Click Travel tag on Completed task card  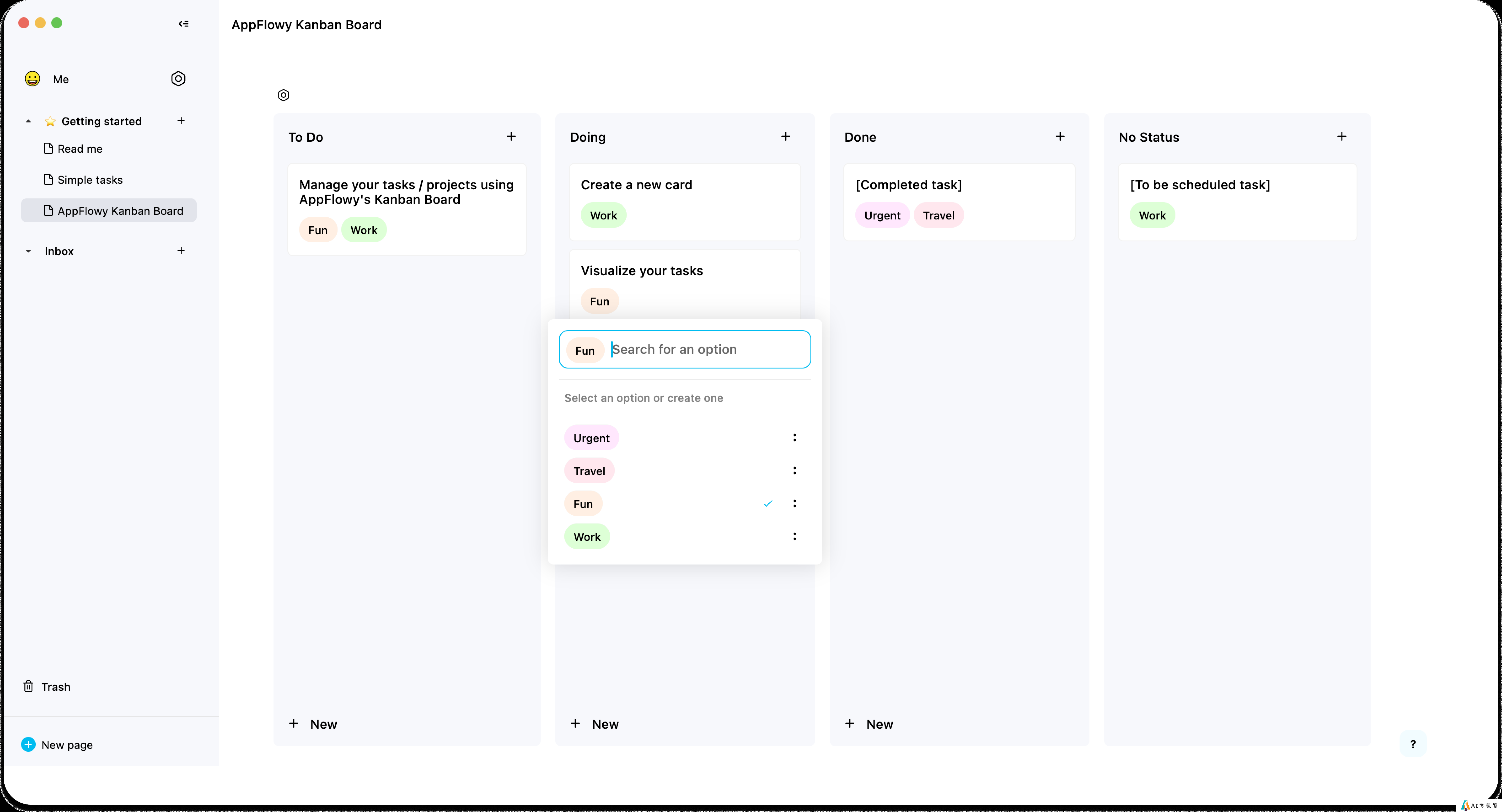pos(939,215)
